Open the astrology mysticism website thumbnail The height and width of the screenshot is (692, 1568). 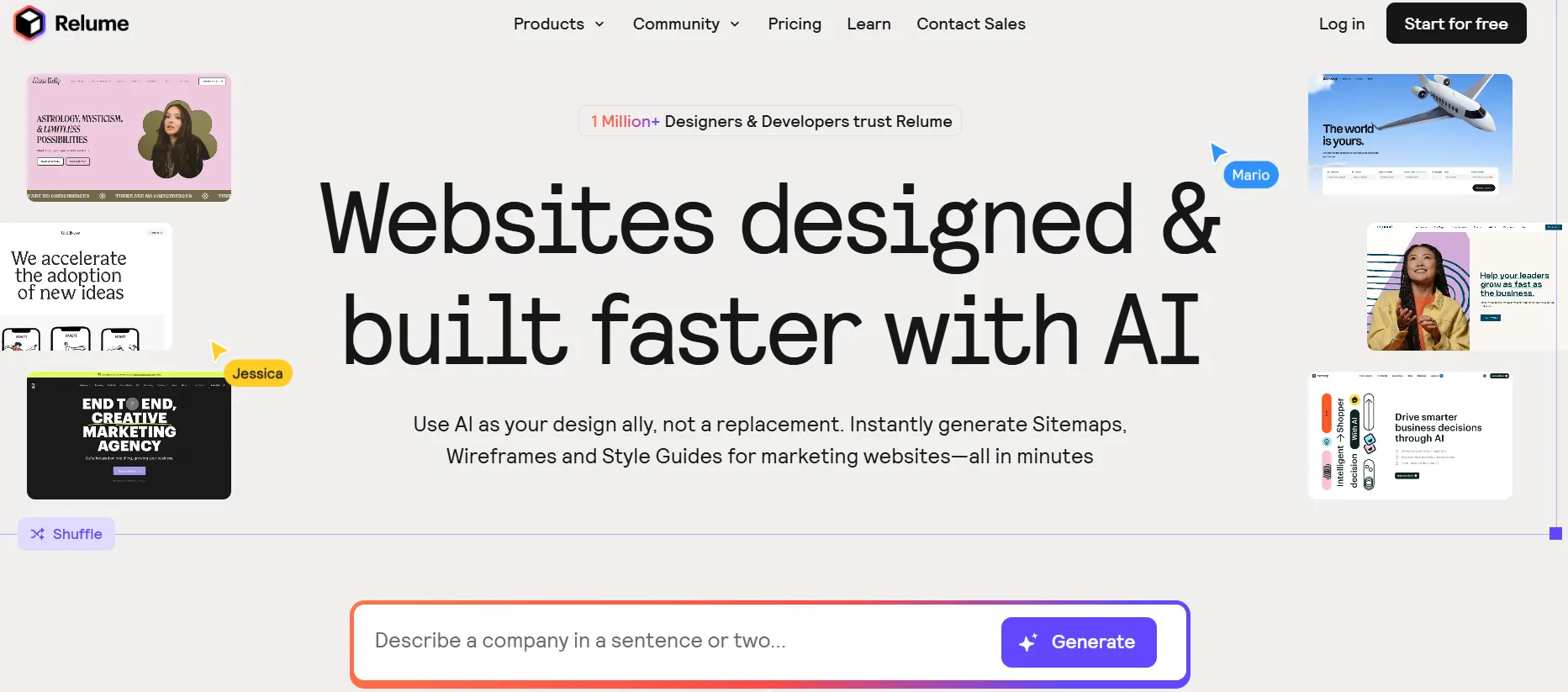[x=129, y=138]
